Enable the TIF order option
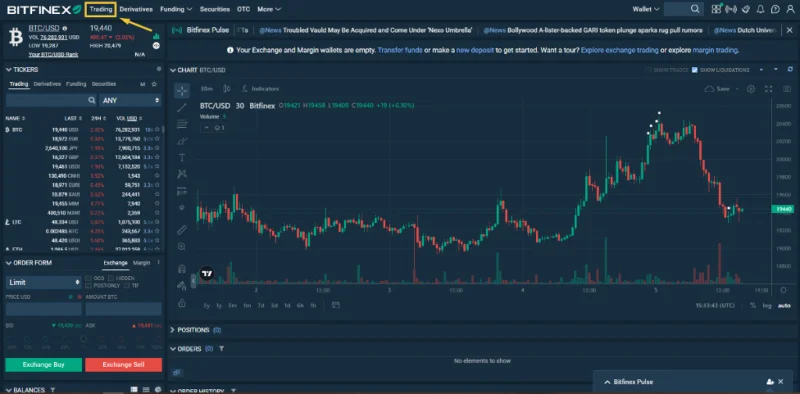This screenshot has width=800, height=394. coord(126,286)
